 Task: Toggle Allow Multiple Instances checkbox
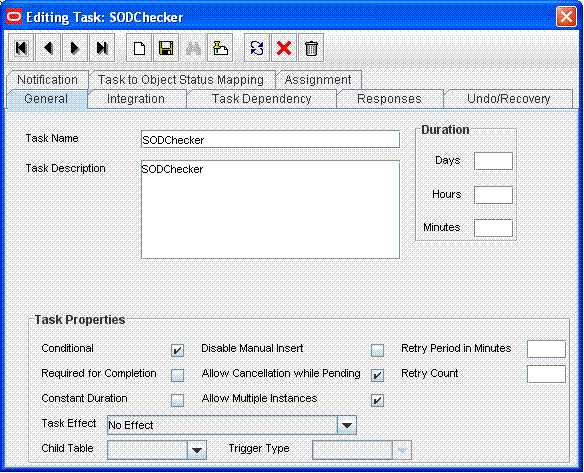click(x=377, y=400)
